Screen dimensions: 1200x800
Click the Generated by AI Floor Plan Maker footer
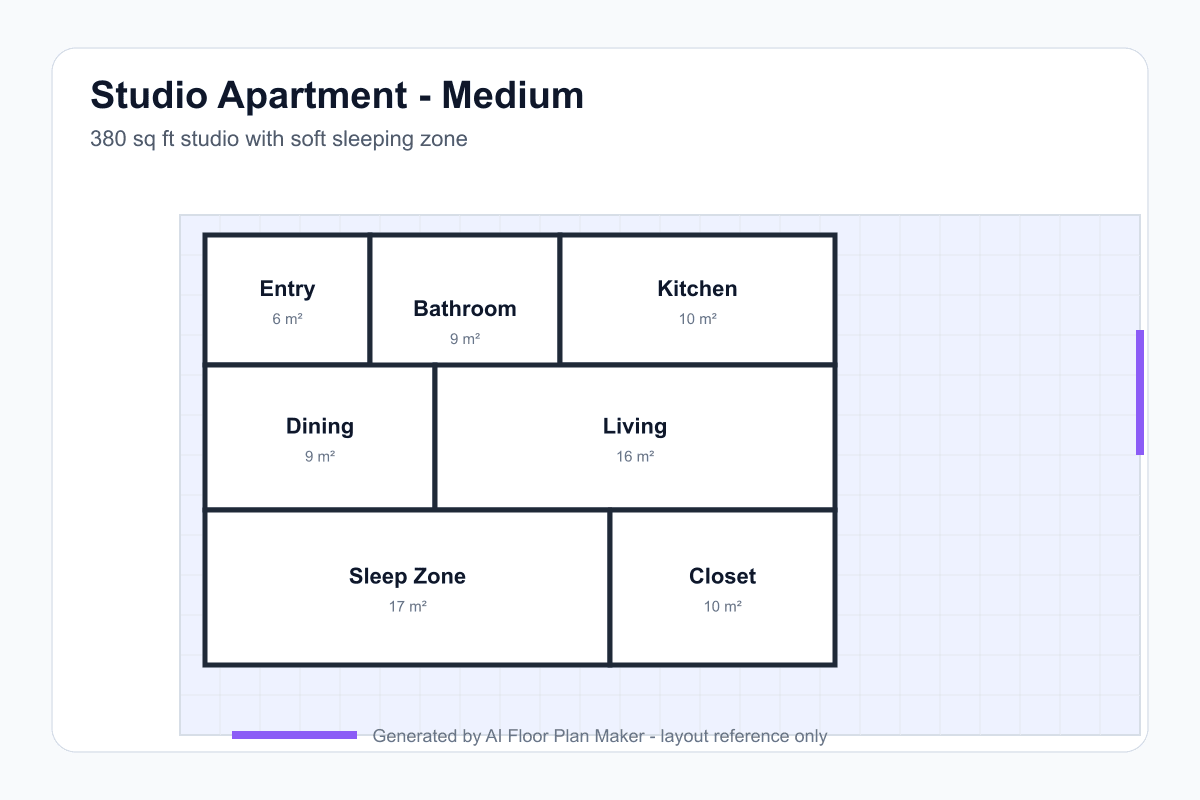point(600,736)
